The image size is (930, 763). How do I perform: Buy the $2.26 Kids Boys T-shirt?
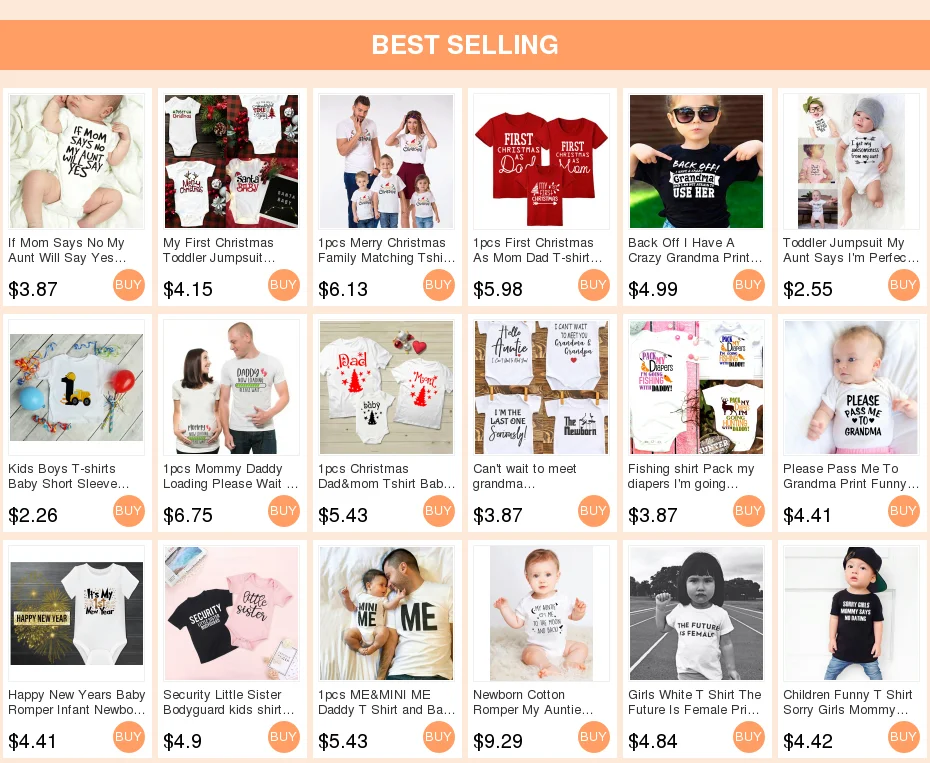(129, 511)
